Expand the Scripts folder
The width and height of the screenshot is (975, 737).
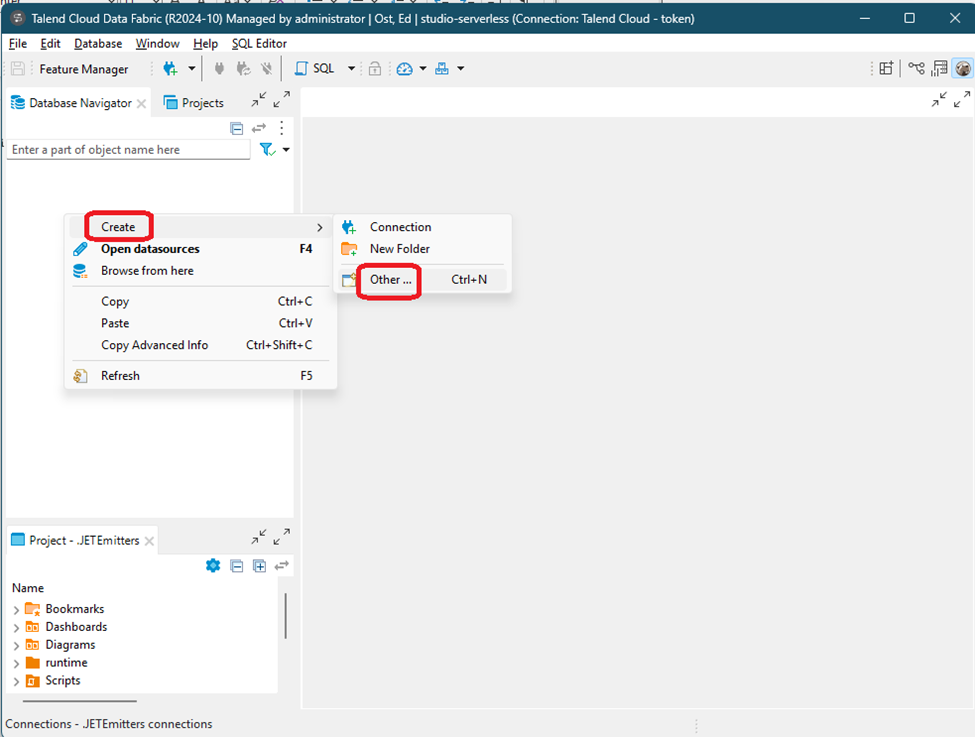coord(16,682)
